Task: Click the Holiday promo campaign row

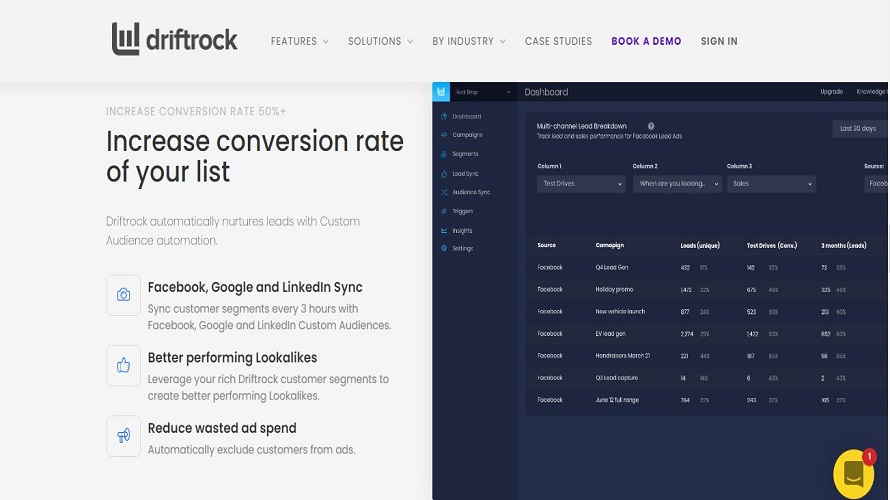Action: (x=707, y=289)
